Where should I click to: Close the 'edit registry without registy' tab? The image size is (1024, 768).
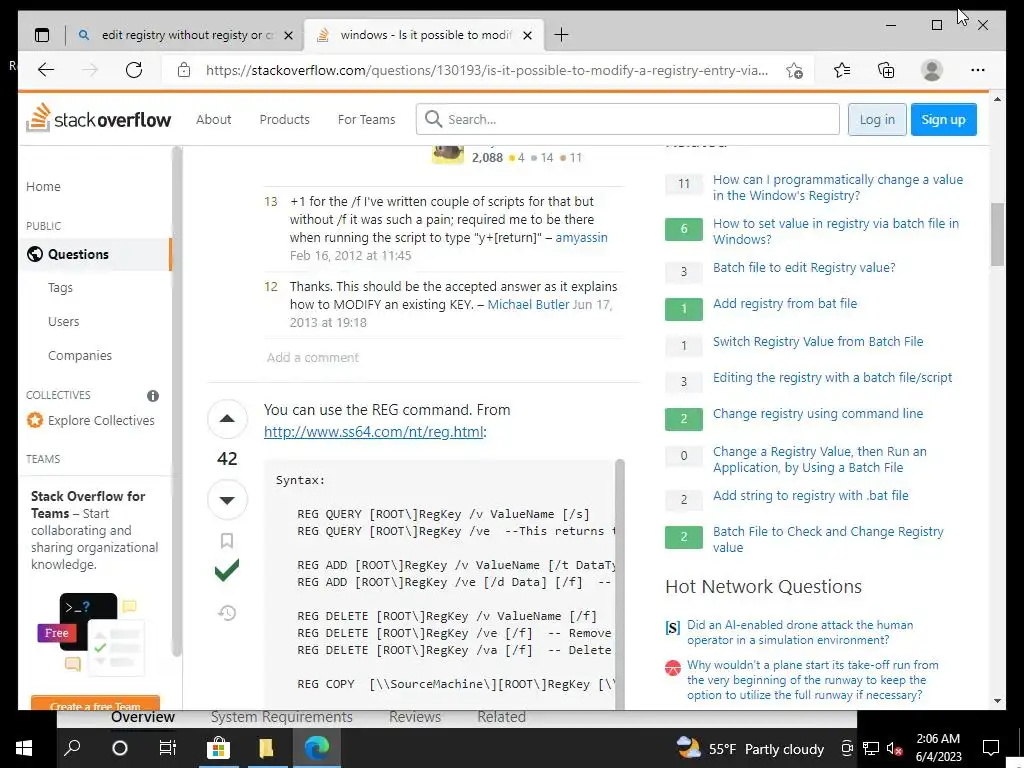coord(288,35)
